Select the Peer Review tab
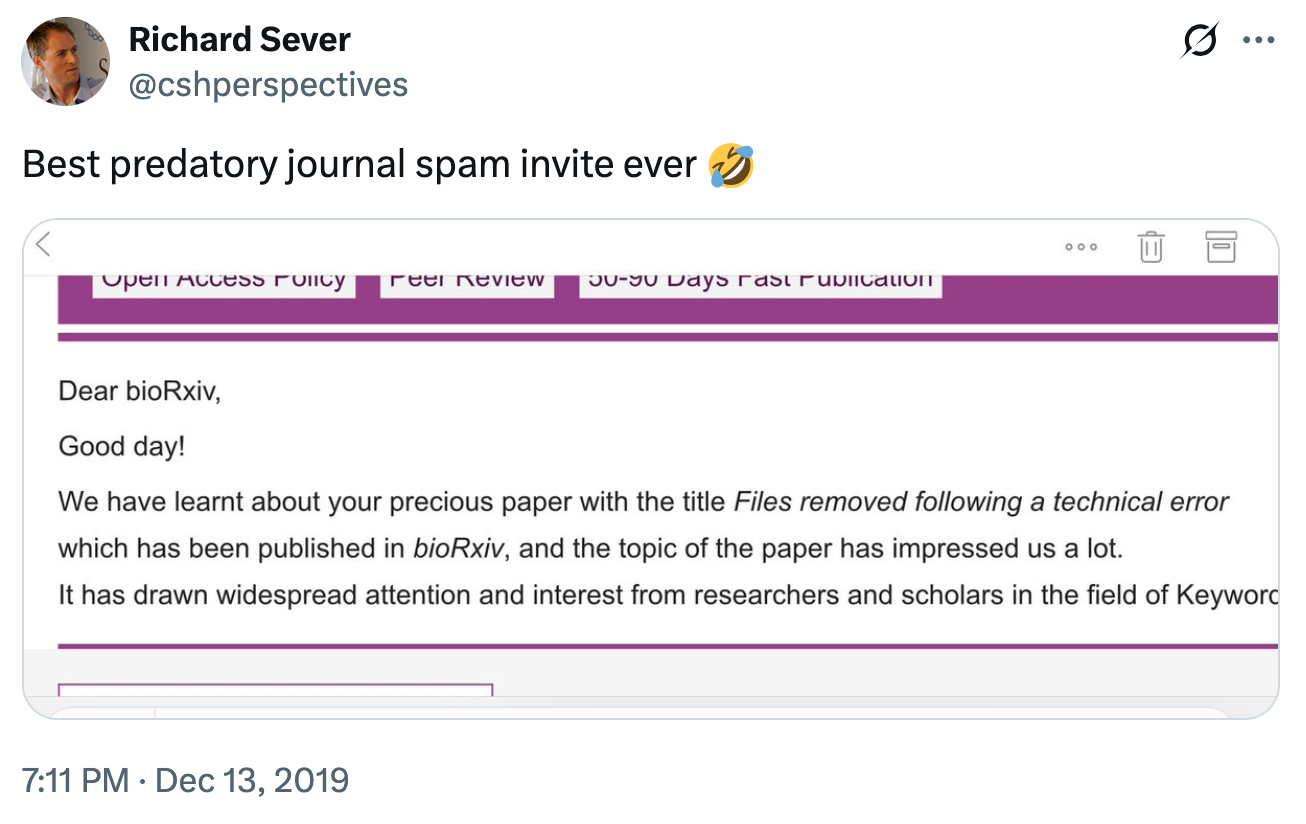Screen dimensions: 1306x824 pyautogui.click(x=467, y=280)
